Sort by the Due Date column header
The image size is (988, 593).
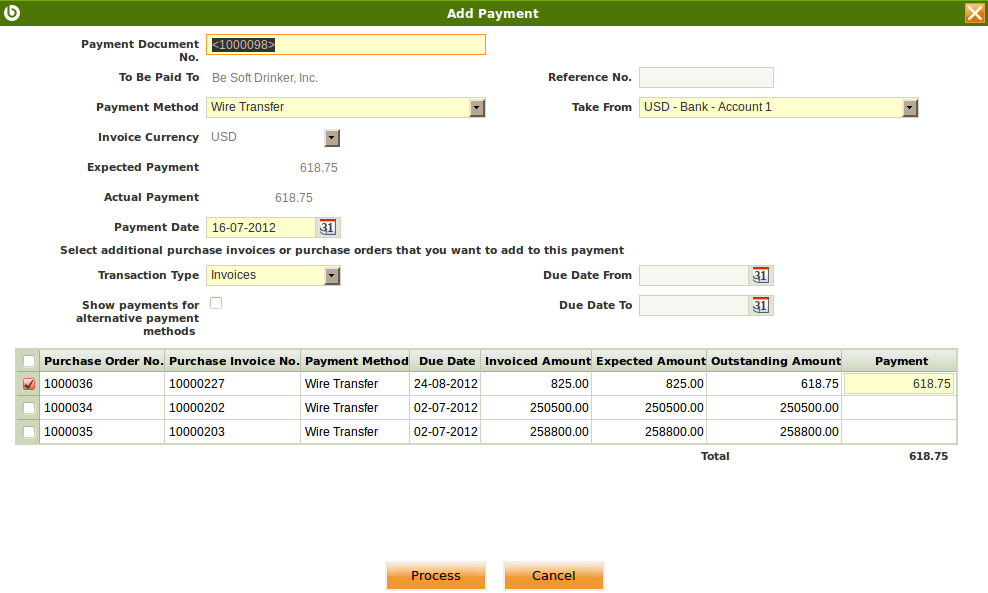pos(446,361)
